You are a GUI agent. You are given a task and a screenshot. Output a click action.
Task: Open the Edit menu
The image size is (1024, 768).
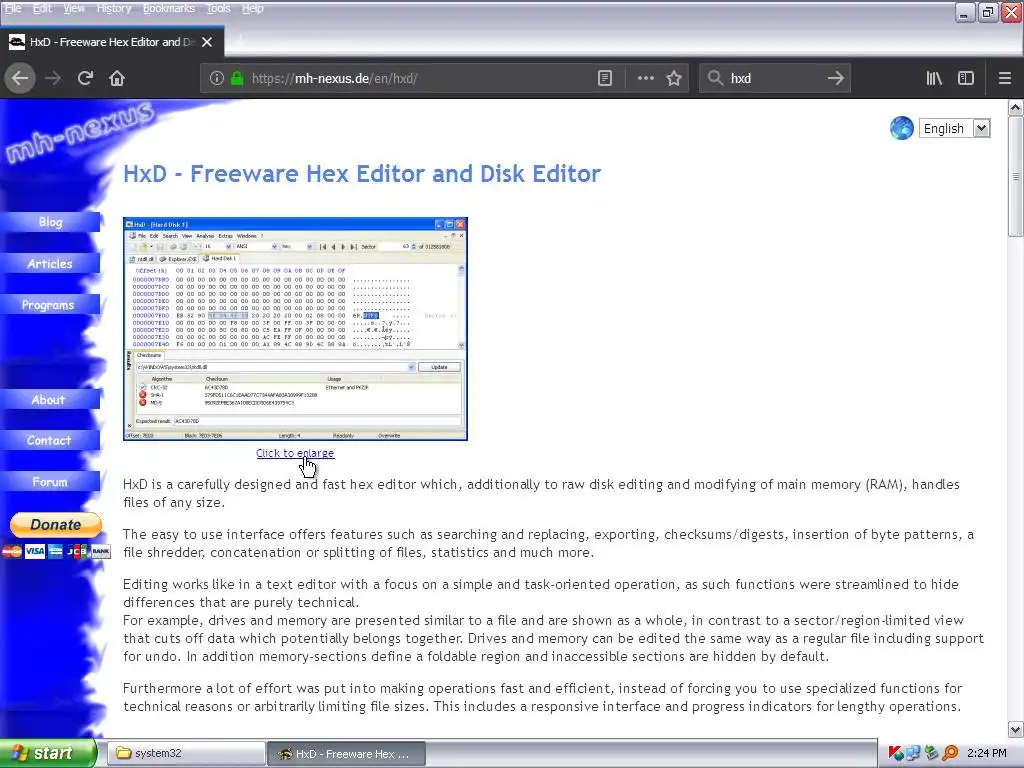tap(42, 8)
